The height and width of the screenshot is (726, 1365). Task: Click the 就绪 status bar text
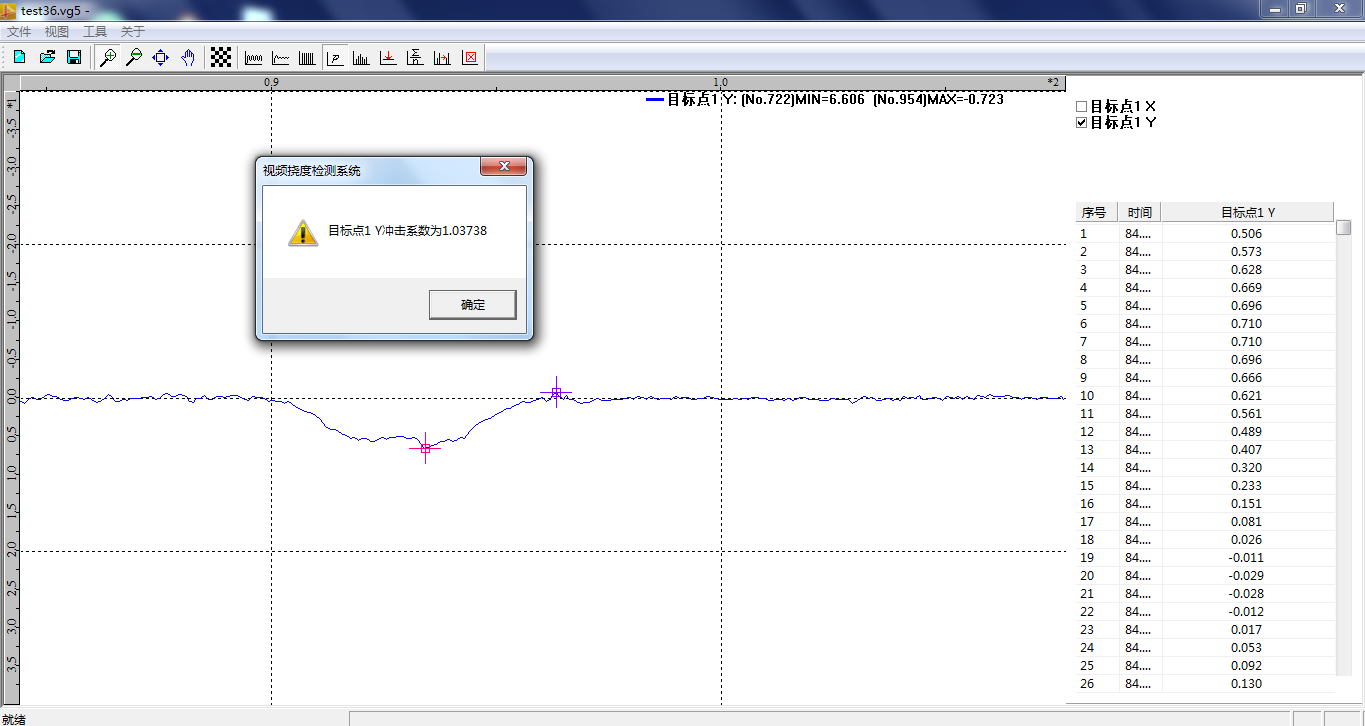click(14, 719)
